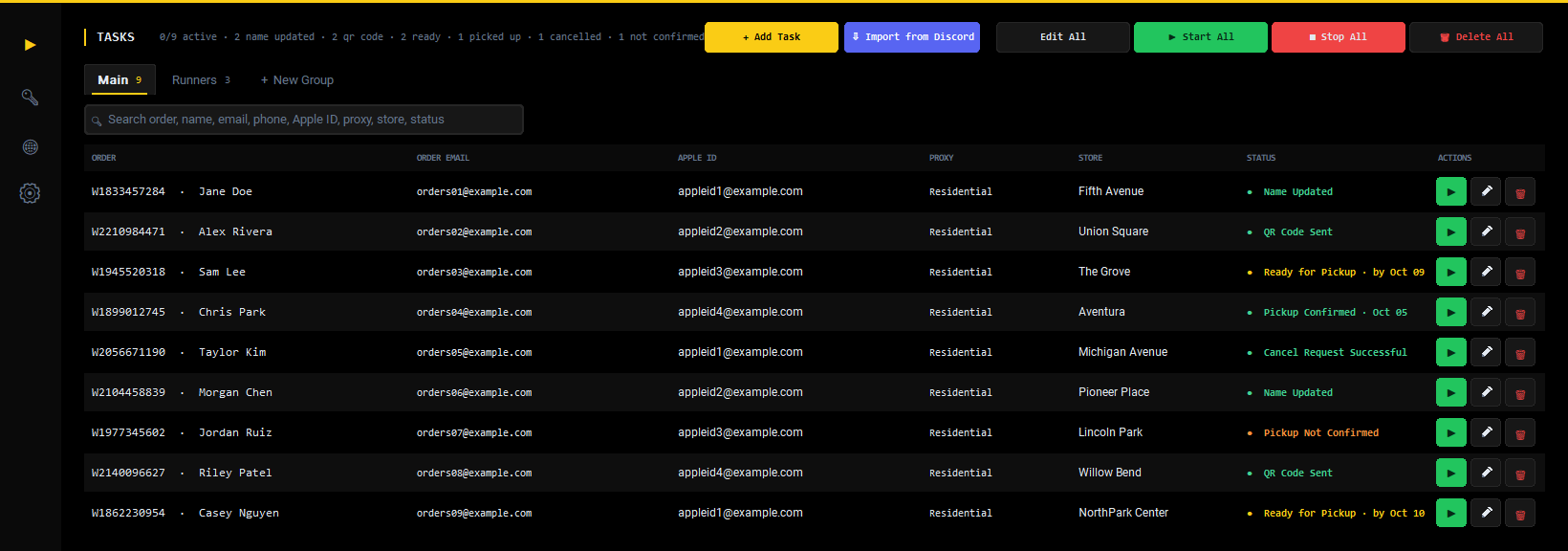Edit the Morgan Chen task
Image resolution: width=1568 pixels, height=551 pixels.
pos(1486,392)
